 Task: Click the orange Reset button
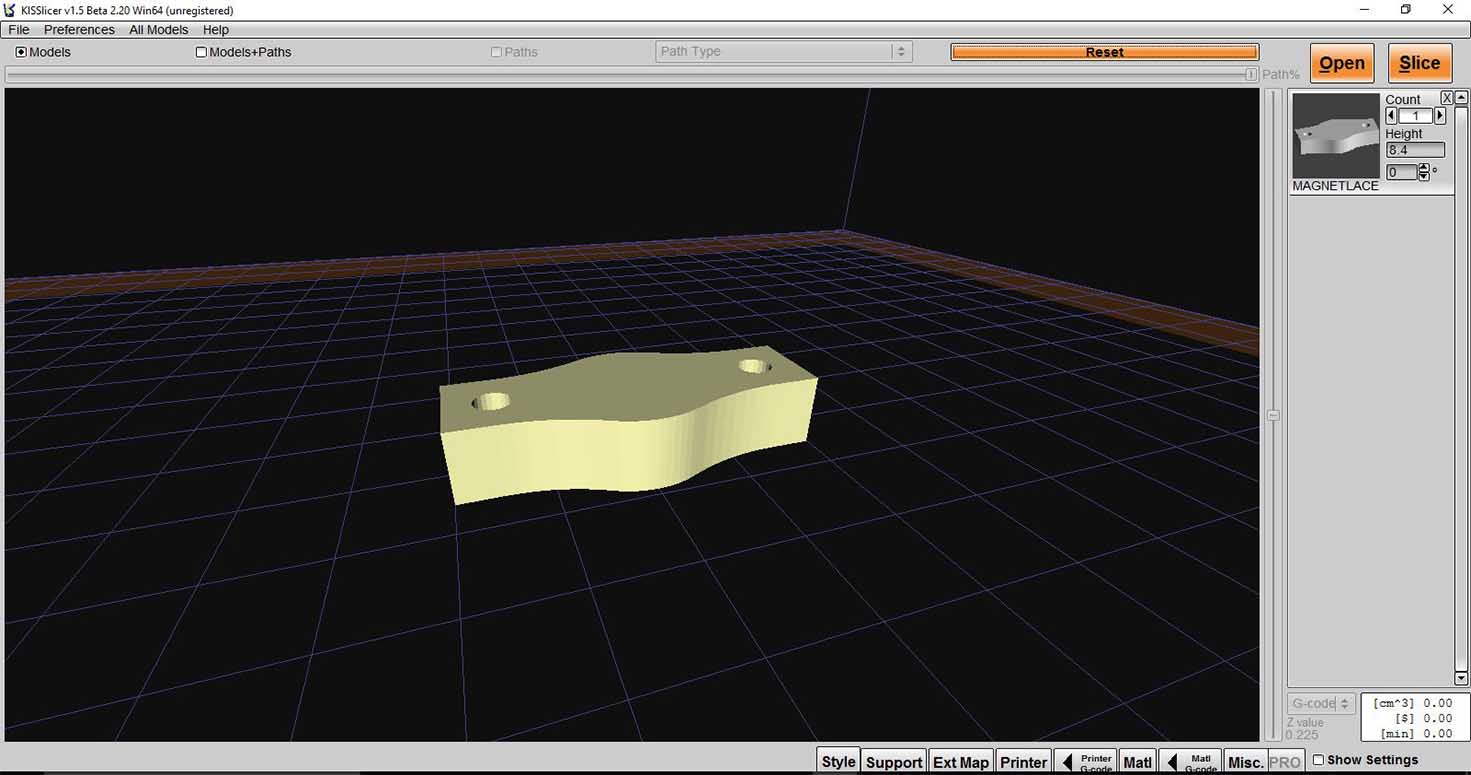[1104, 52]
